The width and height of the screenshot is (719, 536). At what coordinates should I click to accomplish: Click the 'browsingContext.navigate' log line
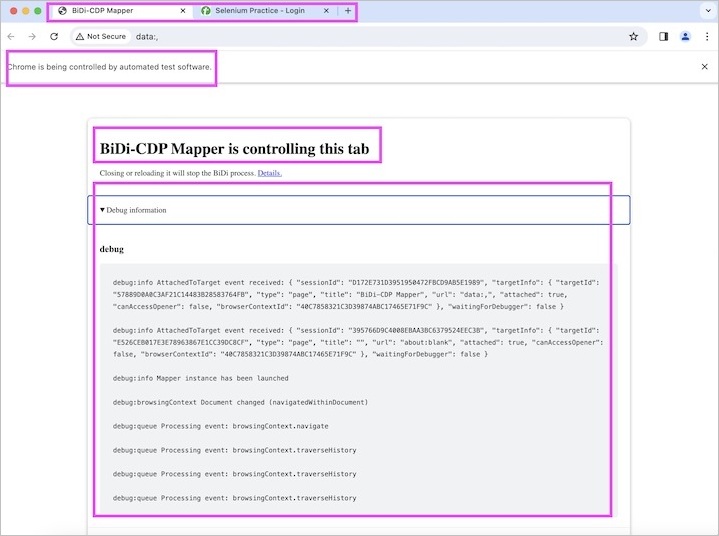tap(221, 426)
